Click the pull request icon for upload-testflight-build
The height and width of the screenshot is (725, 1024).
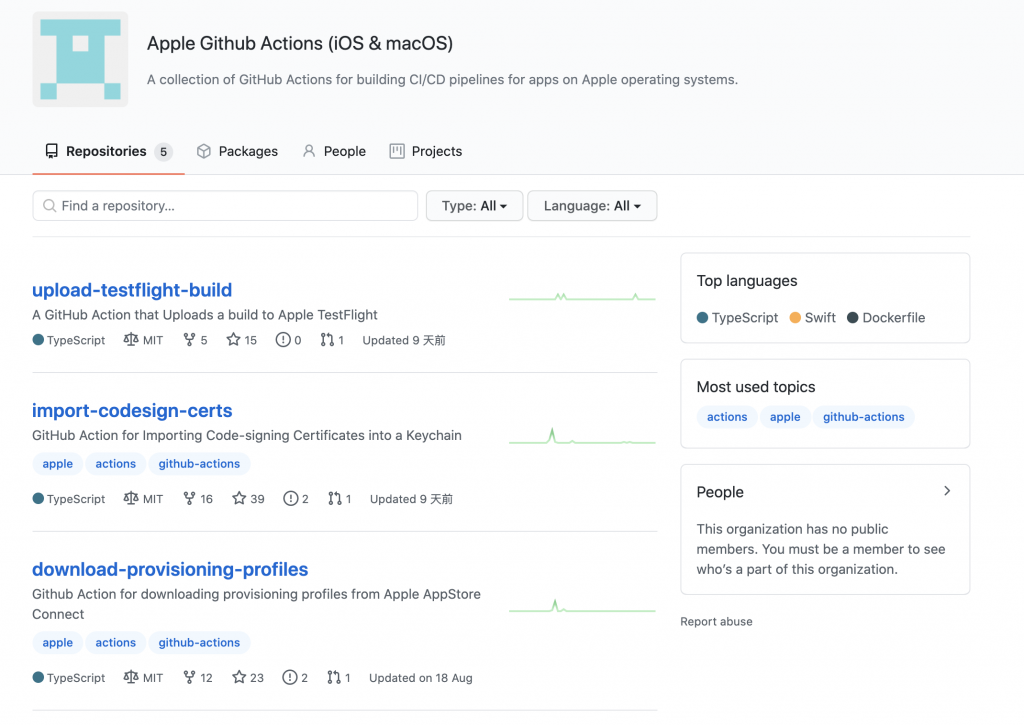coord(327,340)
